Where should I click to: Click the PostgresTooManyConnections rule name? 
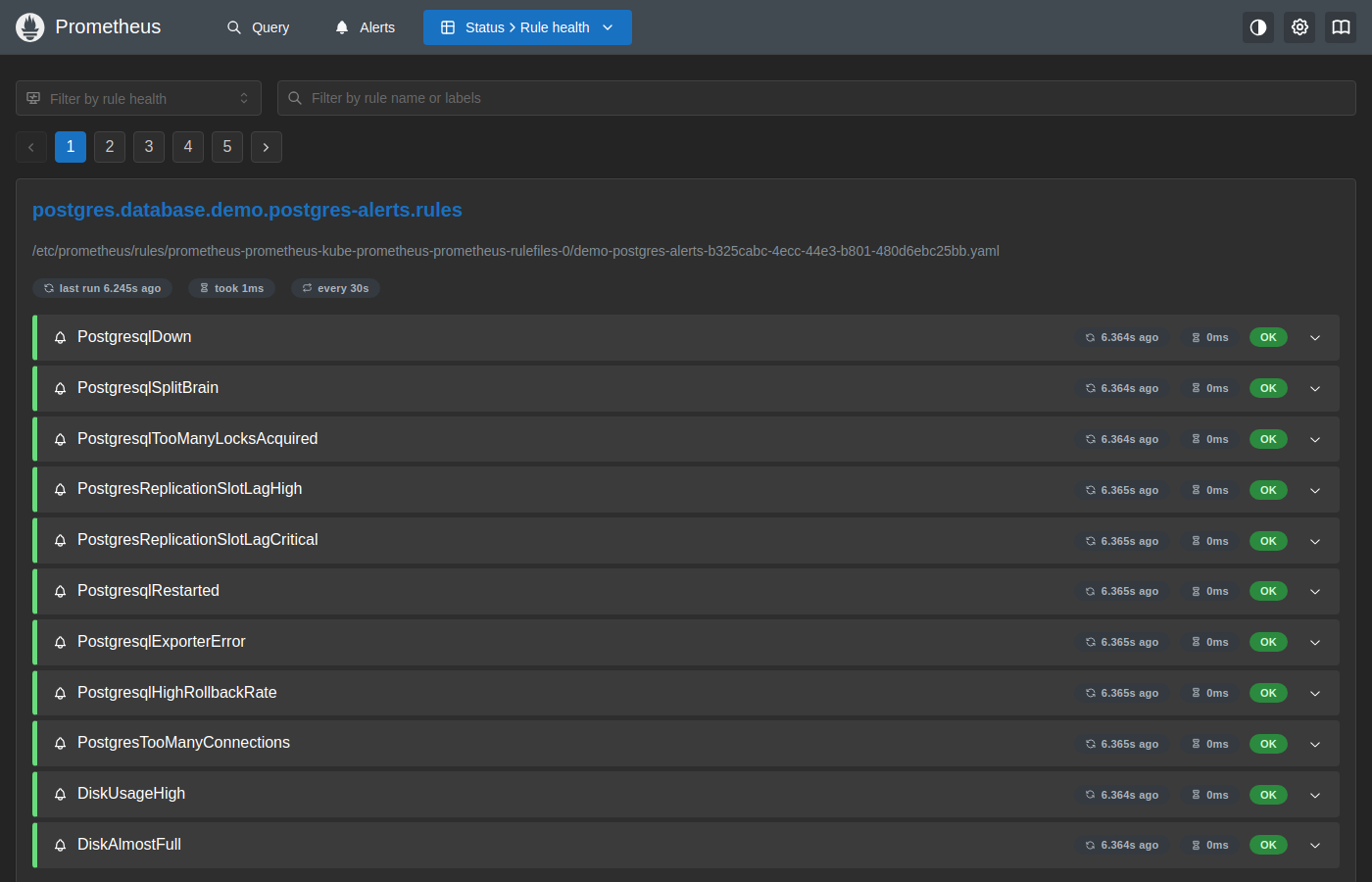click(x=184, y=743)
